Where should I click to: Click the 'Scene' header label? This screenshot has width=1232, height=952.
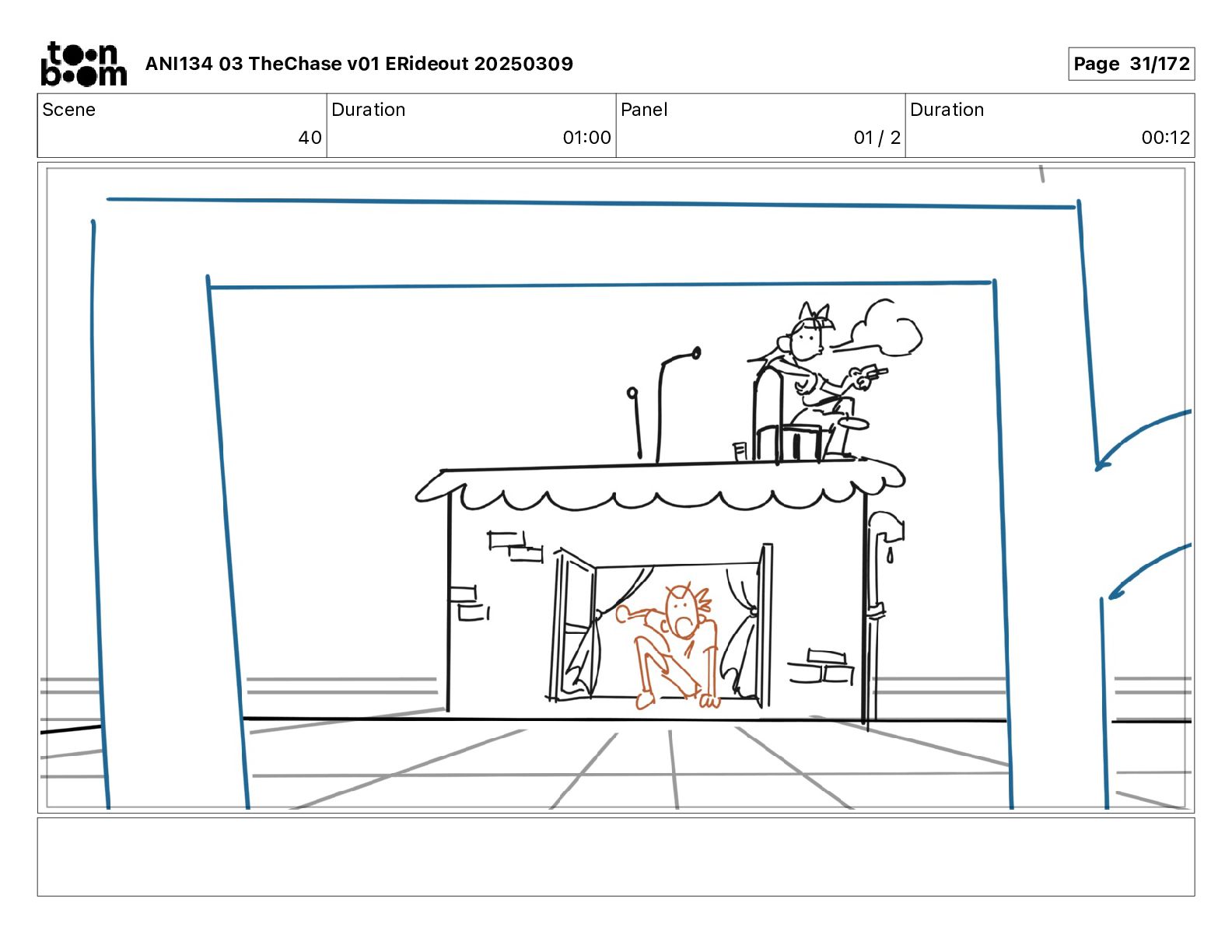coord(69,110)
